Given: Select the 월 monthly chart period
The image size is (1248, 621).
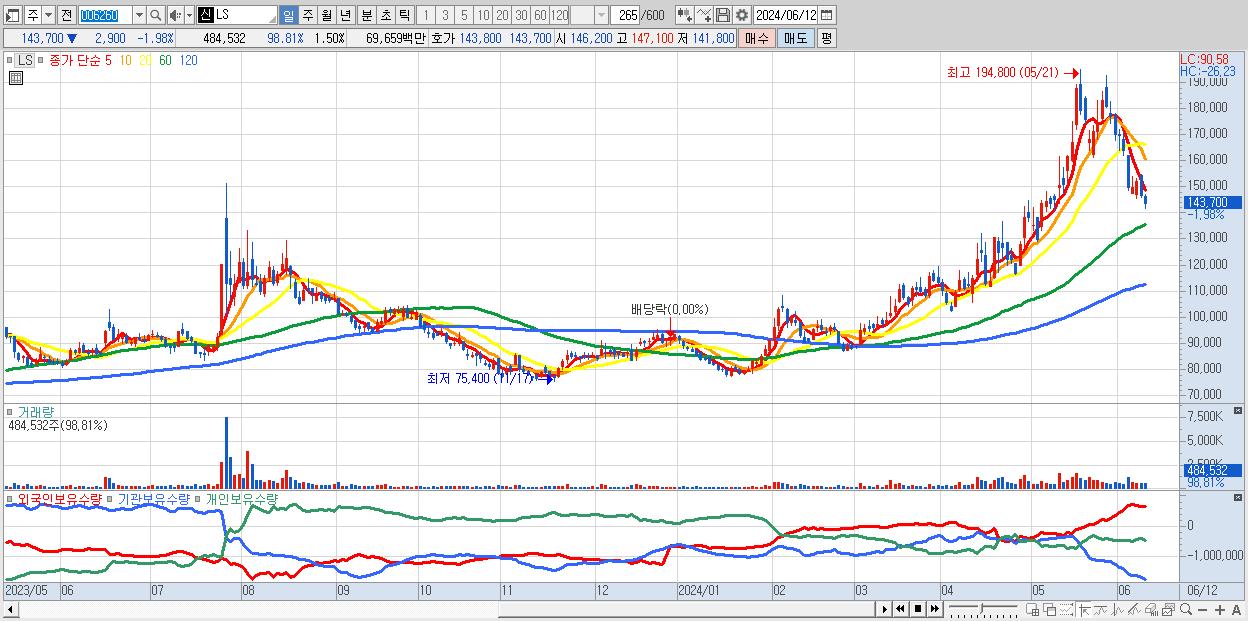Looking at the screenshot, I should (x=326, y=15).
